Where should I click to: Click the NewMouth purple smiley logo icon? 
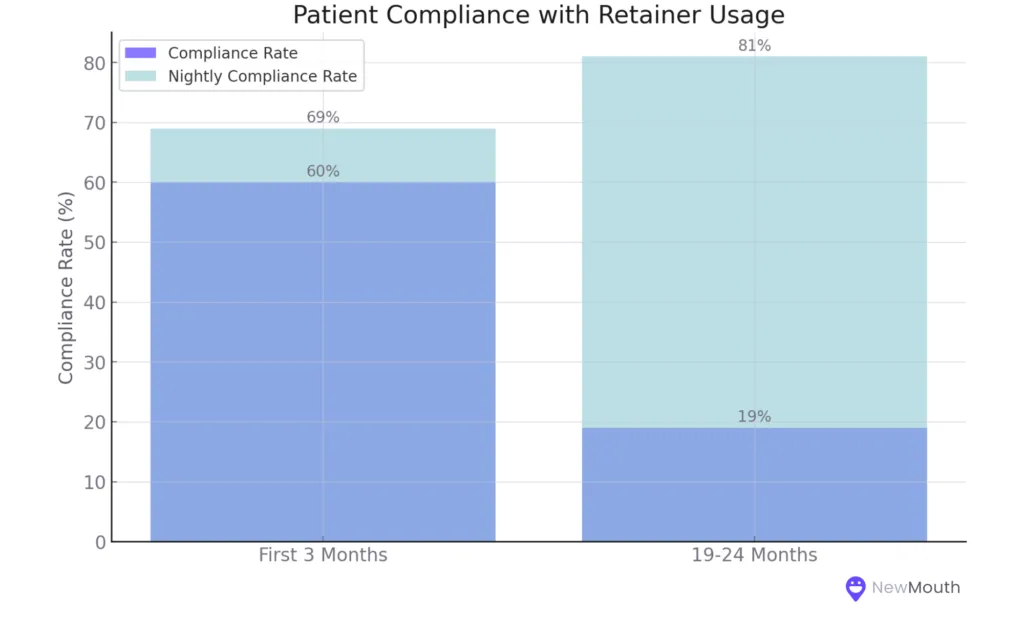pyautogui.click(x=855, y=588)
